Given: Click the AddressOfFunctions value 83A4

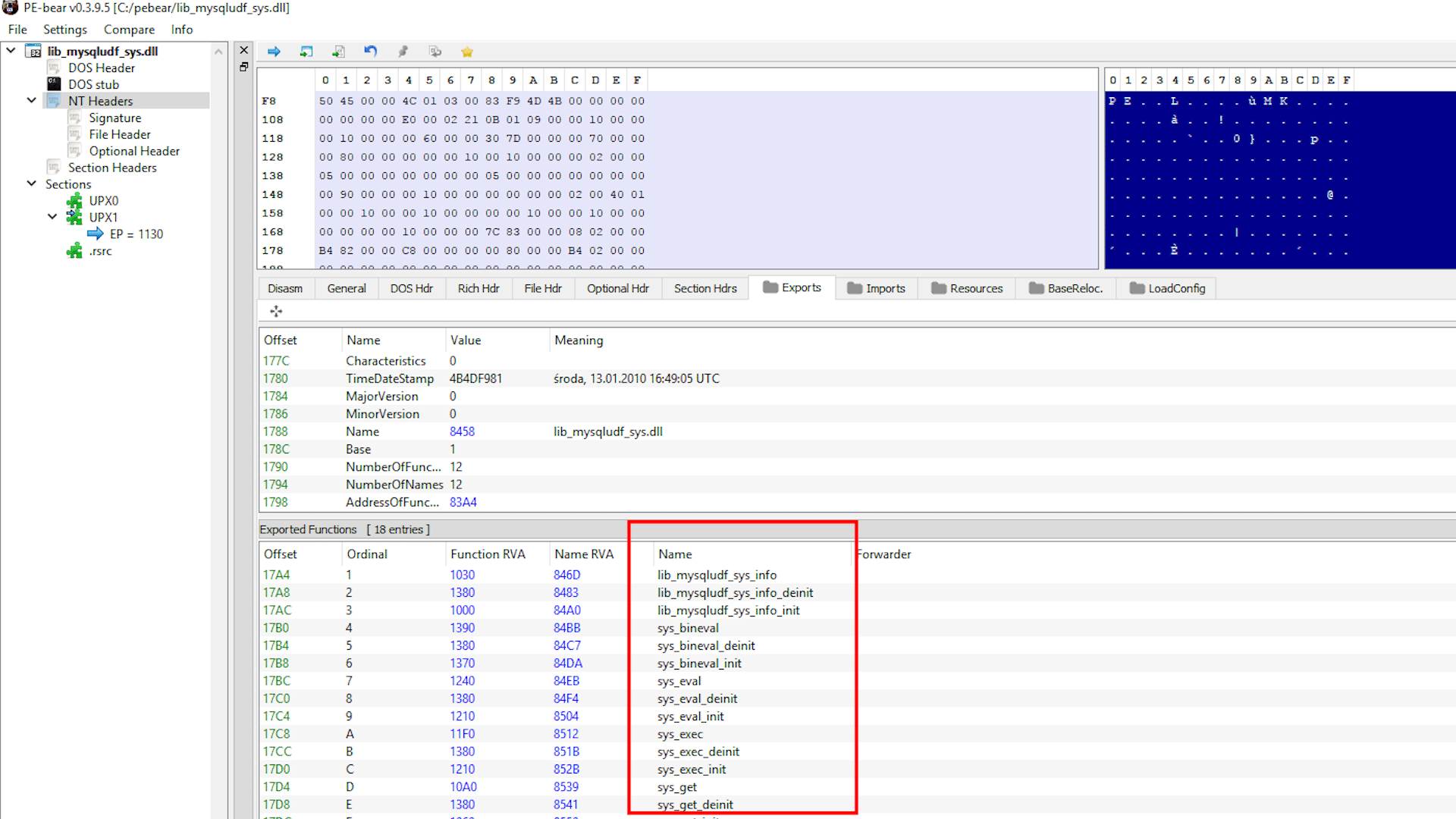Looking at the screenshot, I should (463, 502).
